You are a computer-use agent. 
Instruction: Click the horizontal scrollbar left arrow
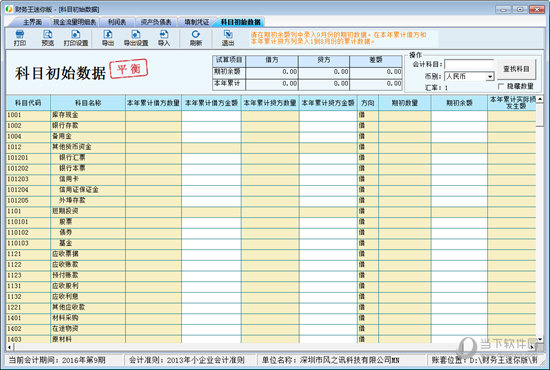point(10,347)
